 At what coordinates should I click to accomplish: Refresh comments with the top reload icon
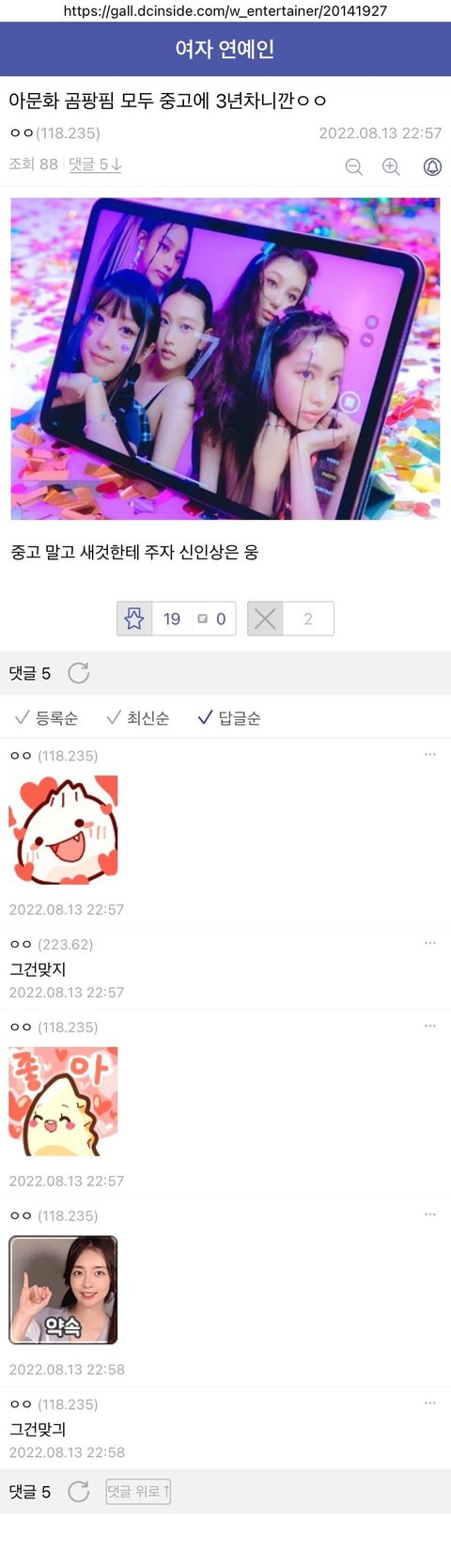79,673
